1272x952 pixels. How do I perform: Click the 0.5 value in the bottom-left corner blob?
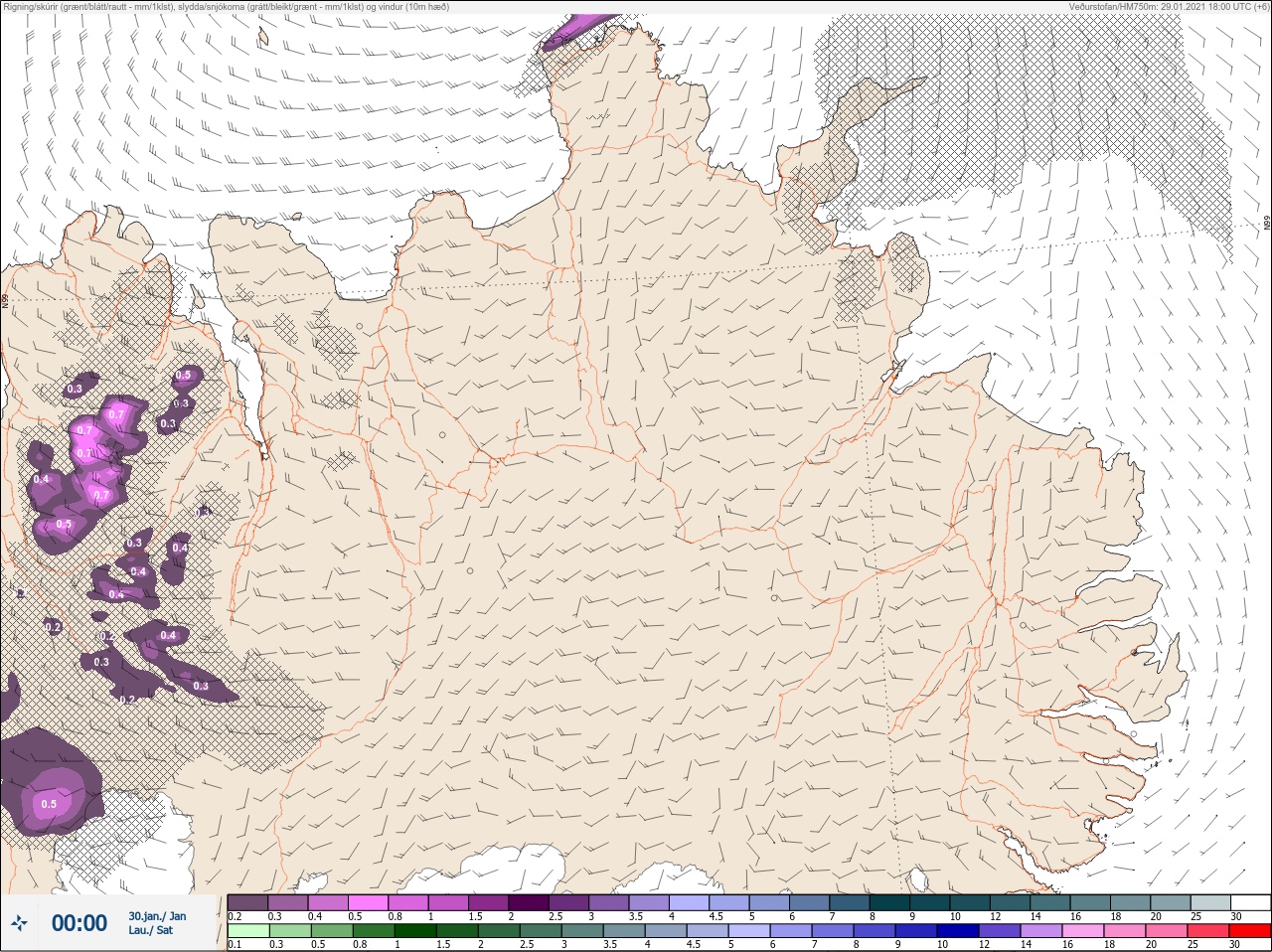(48, 804)
